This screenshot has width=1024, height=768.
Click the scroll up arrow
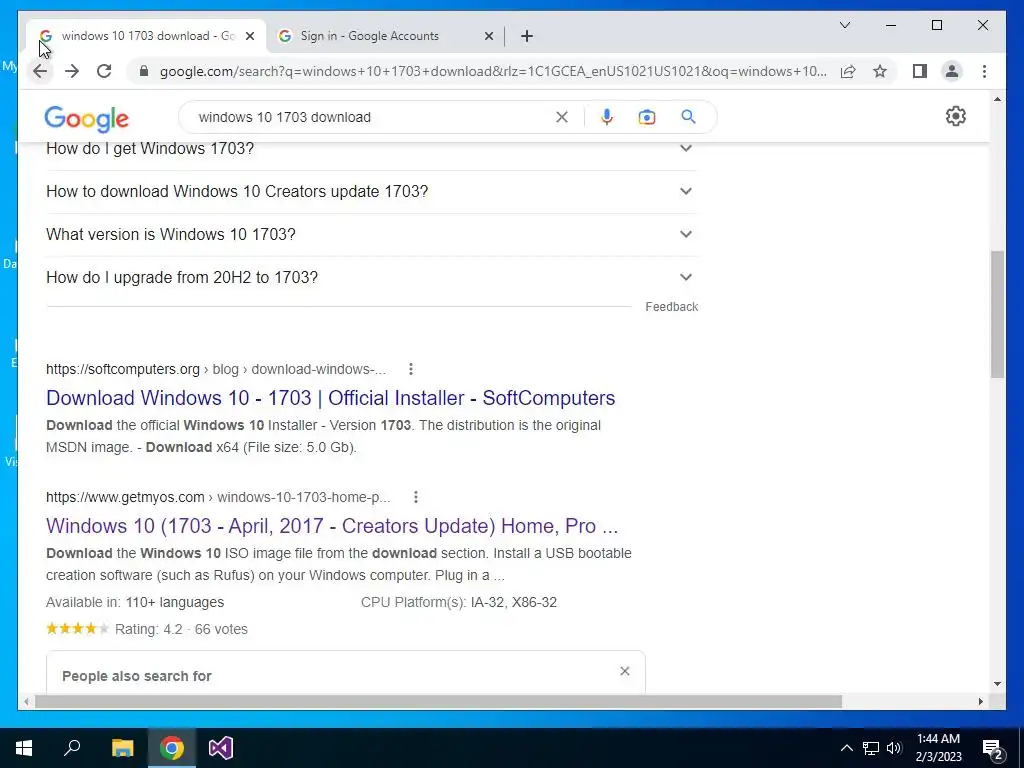(997, 99)
